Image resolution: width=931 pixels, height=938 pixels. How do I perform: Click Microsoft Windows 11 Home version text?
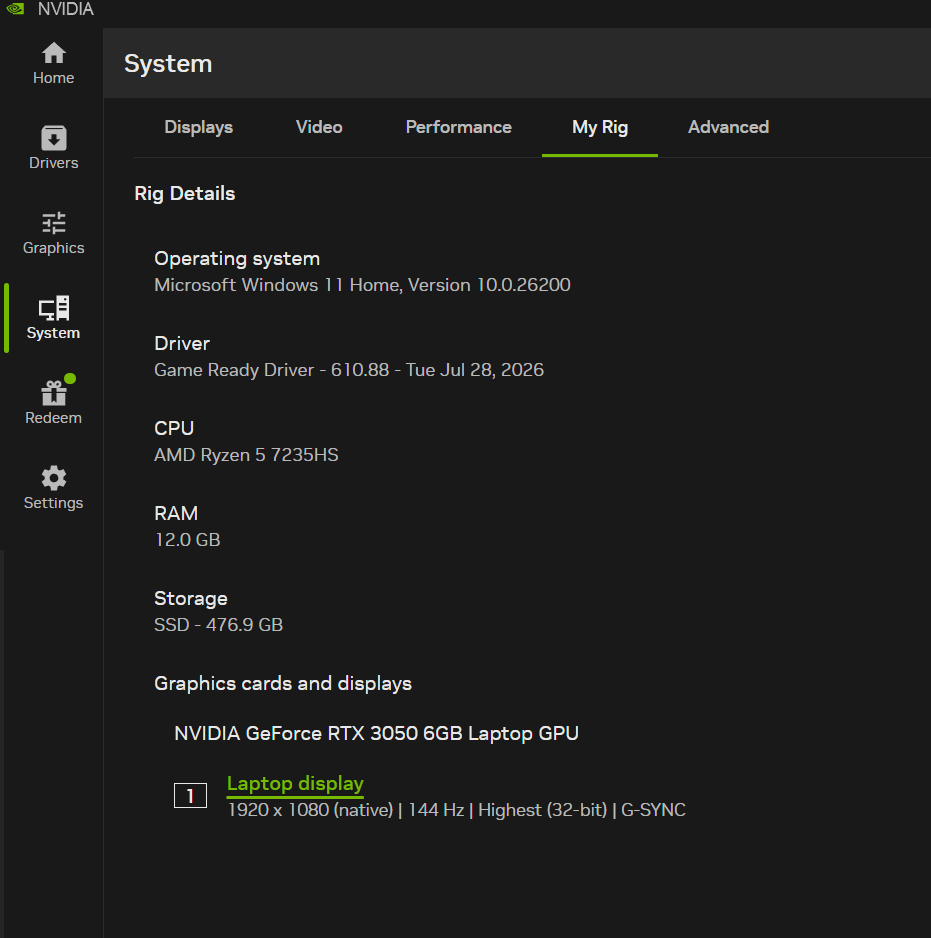coord(362,285)
